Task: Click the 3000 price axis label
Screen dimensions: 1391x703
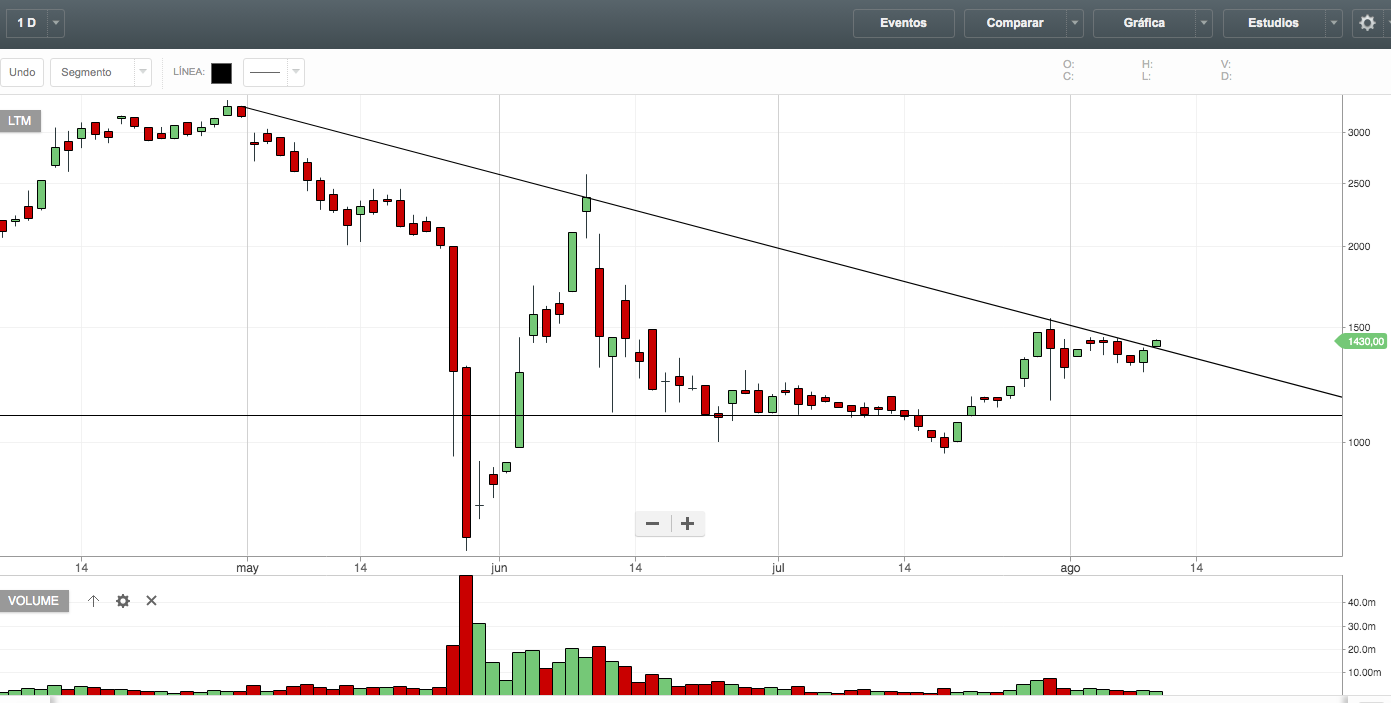Action: (1359, 132)
